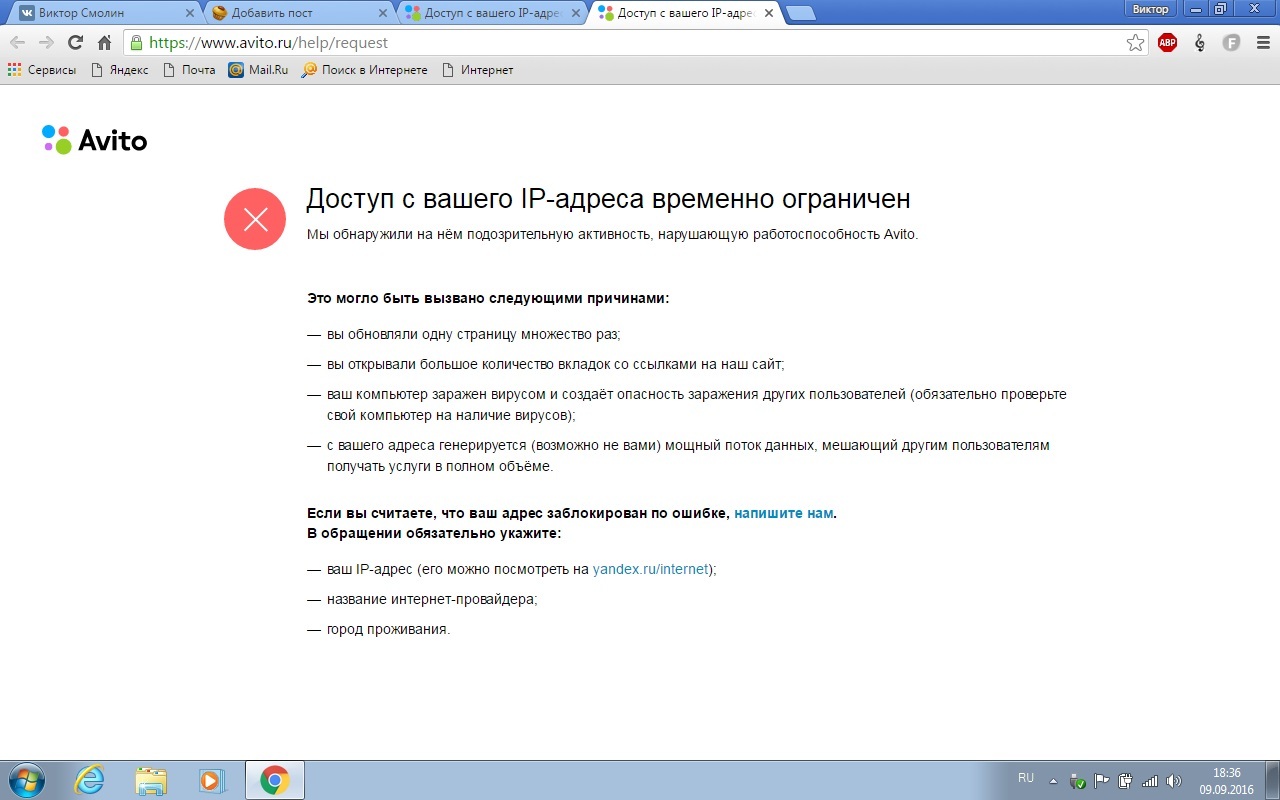Click the Avito logo
The width and height of the screenshot is (1280, 800).
point(95,140)
